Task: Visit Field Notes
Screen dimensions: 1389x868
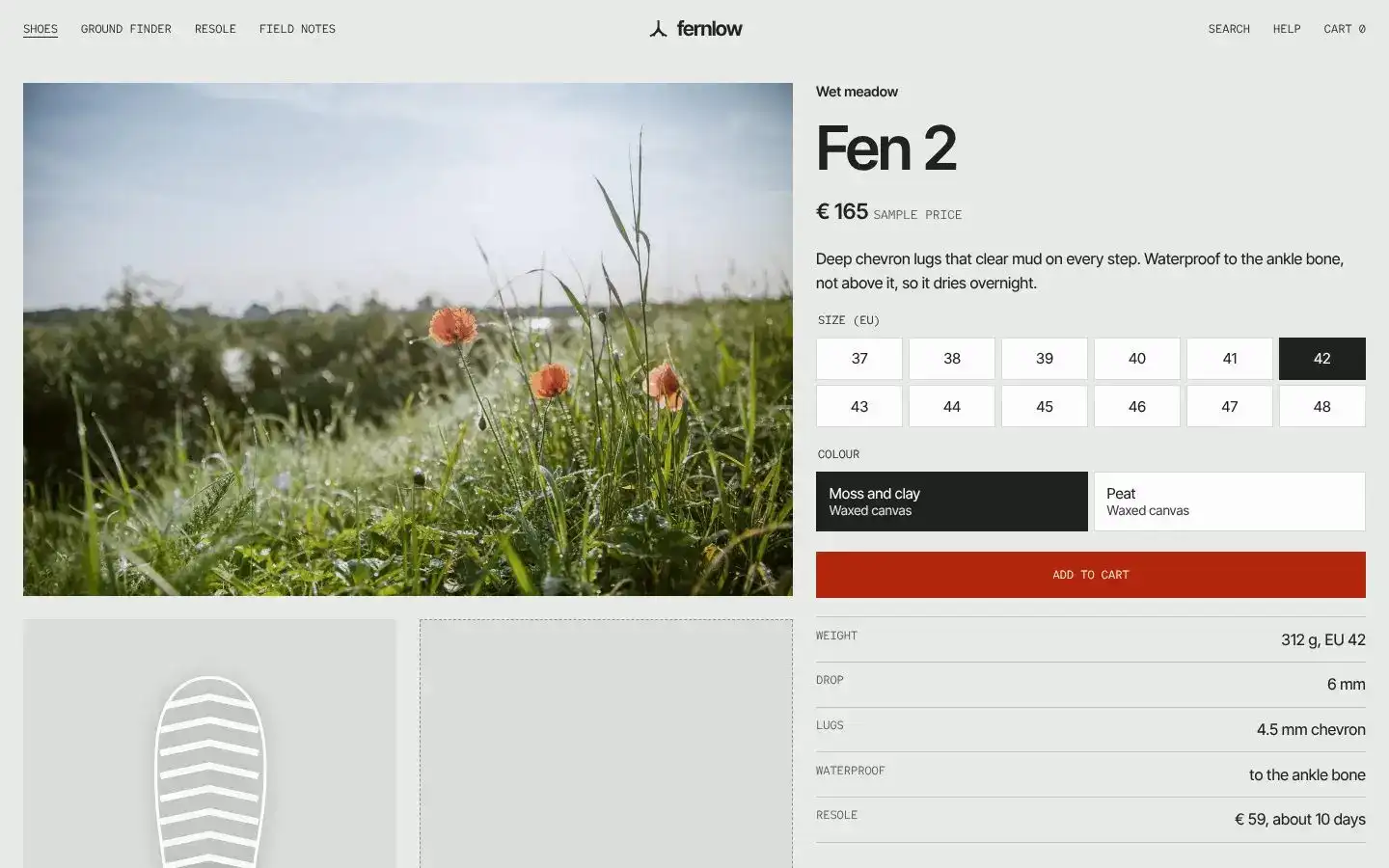Action: coord(297,29)
